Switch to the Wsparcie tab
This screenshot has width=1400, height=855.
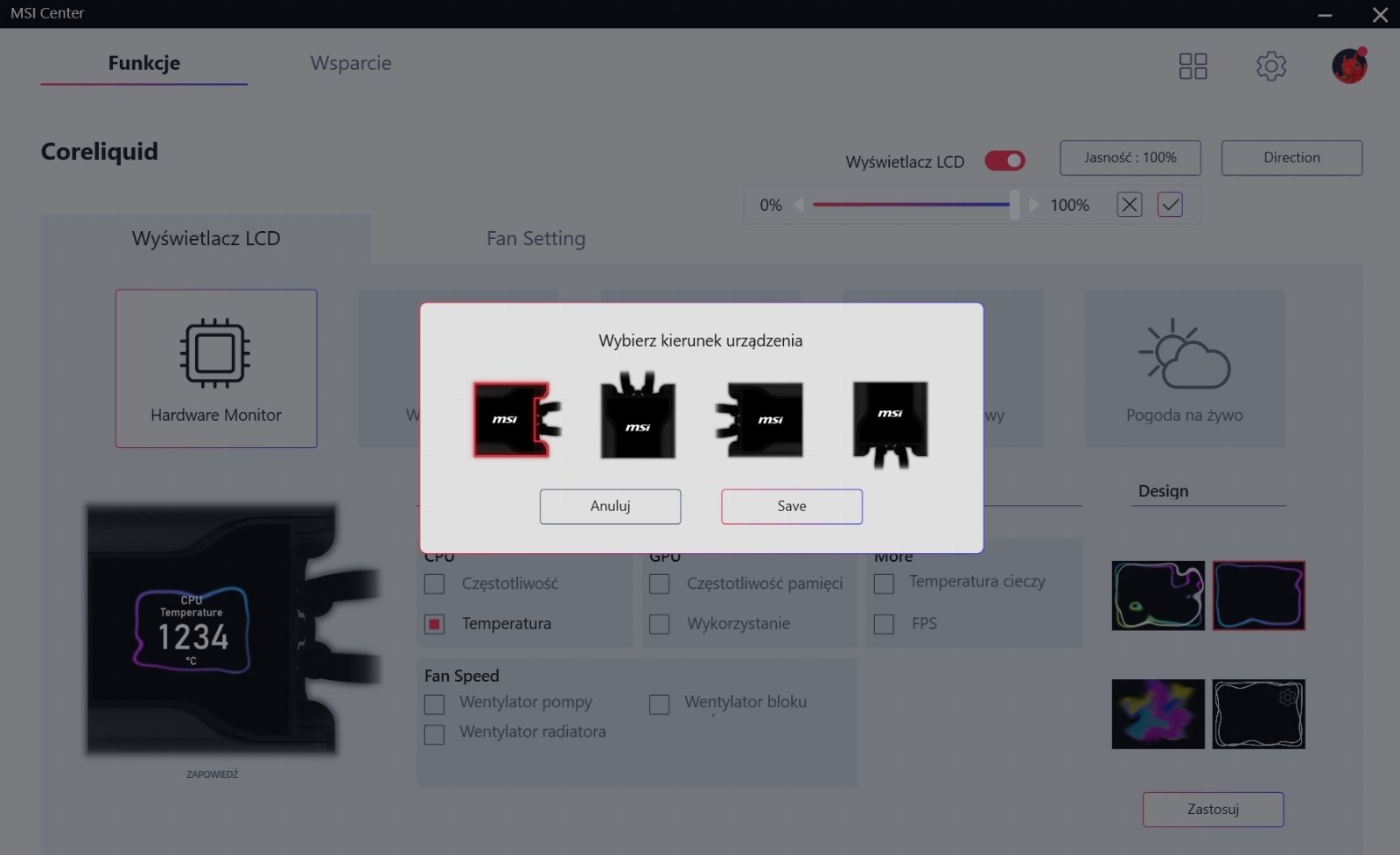click(x=351, y=63)
